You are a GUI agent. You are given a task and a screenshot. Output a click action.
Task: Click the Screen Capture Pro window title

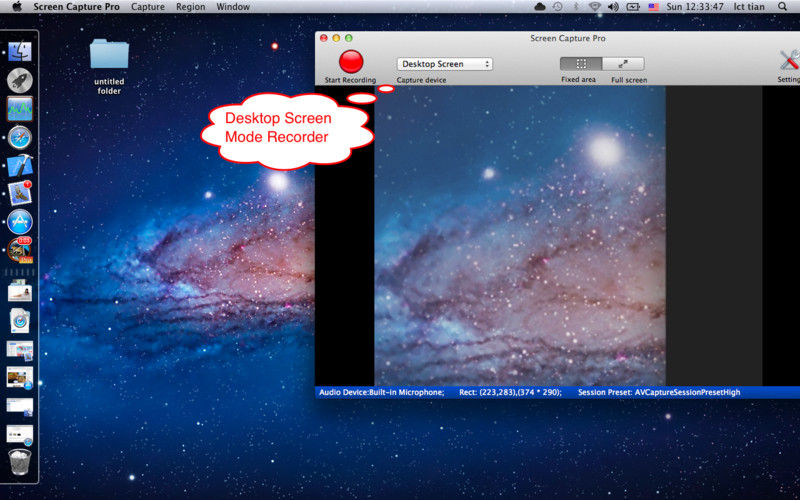(x=568, y=38)
